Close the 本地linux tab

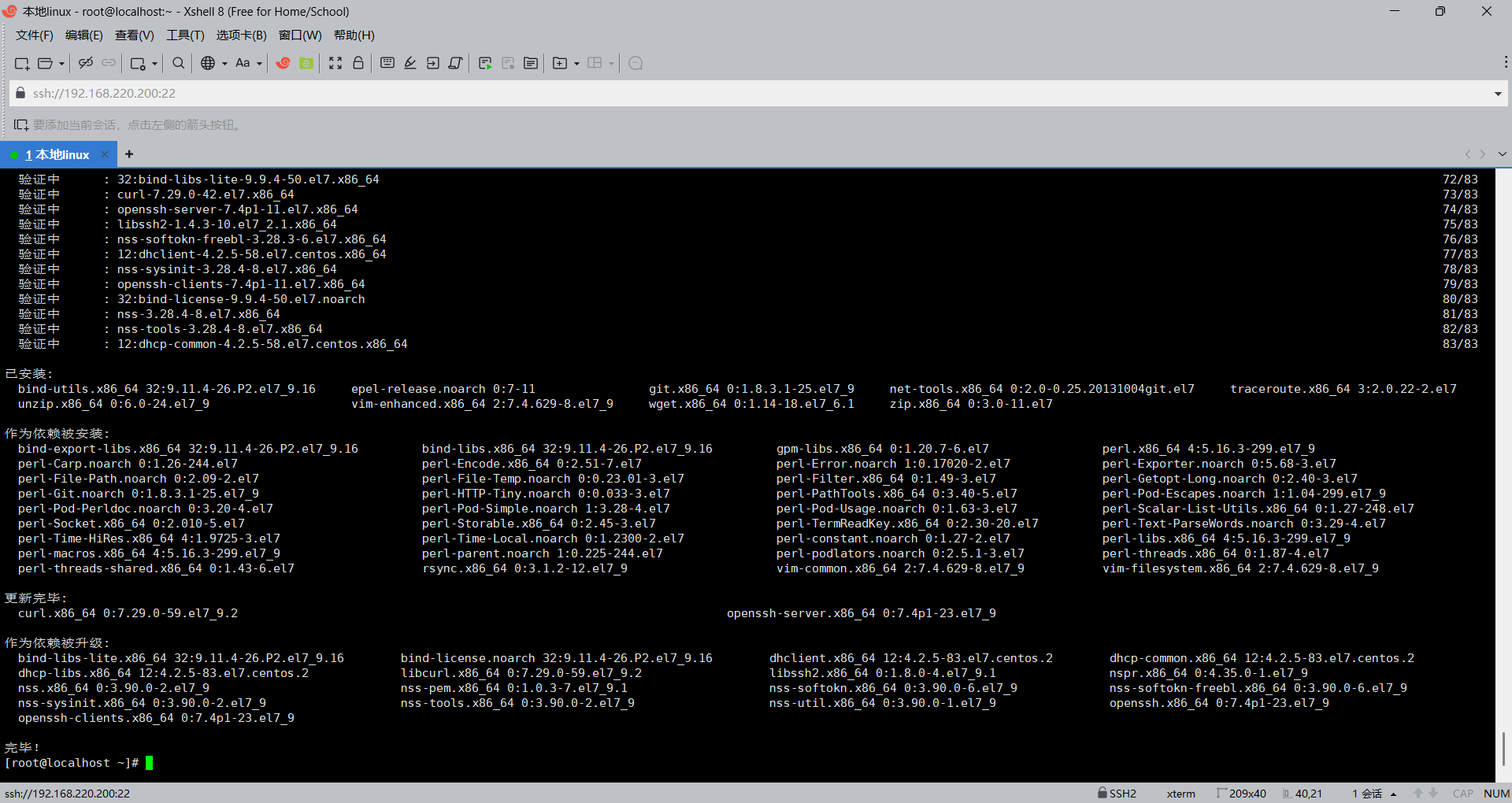[x=105, y=154]
